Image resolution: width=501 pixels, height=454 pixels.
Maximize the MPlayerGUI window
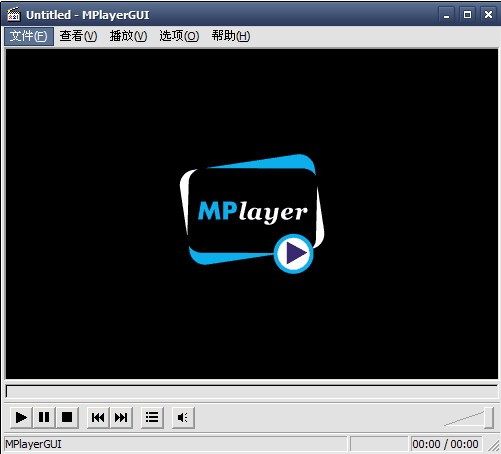(467, 15)
